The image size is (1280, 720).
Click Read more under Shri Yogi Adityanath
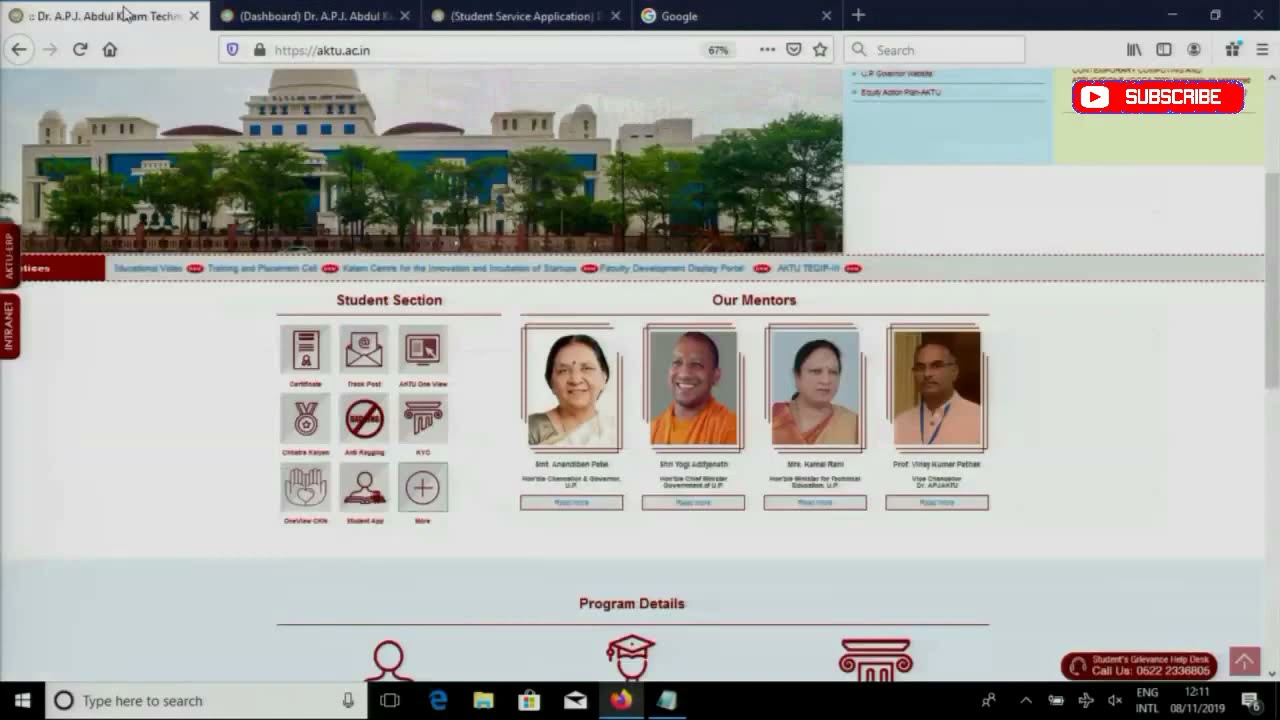coord(693,502)
